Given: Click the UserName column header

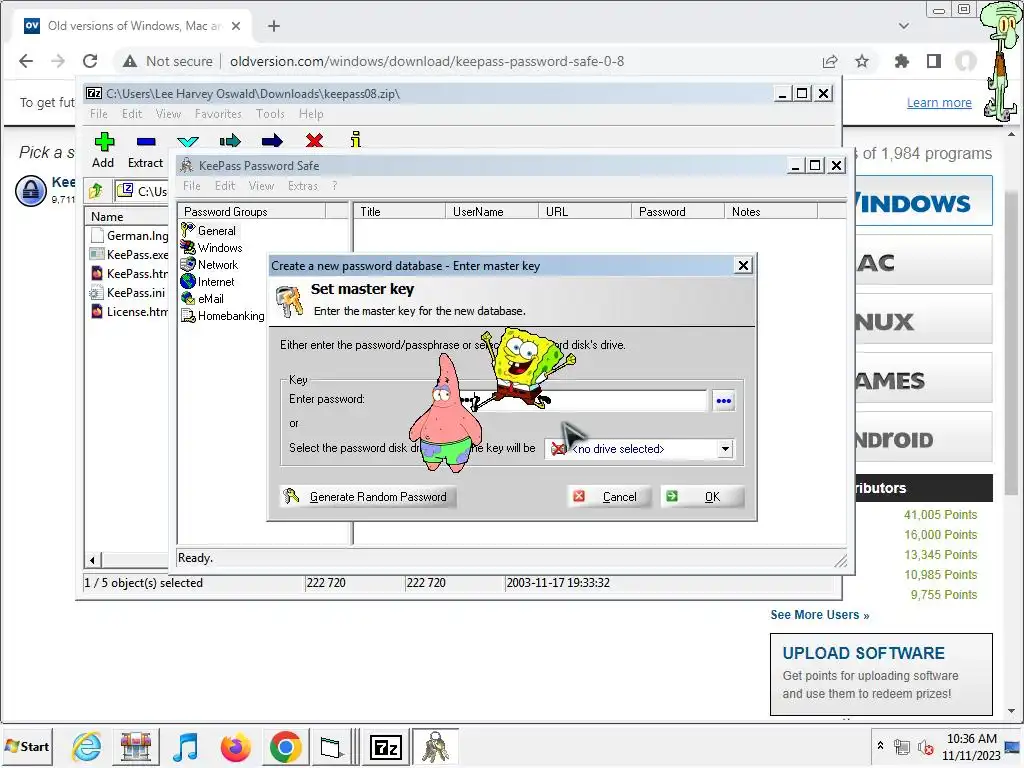Looking at the screenshot, I should (x=492, y=212).
